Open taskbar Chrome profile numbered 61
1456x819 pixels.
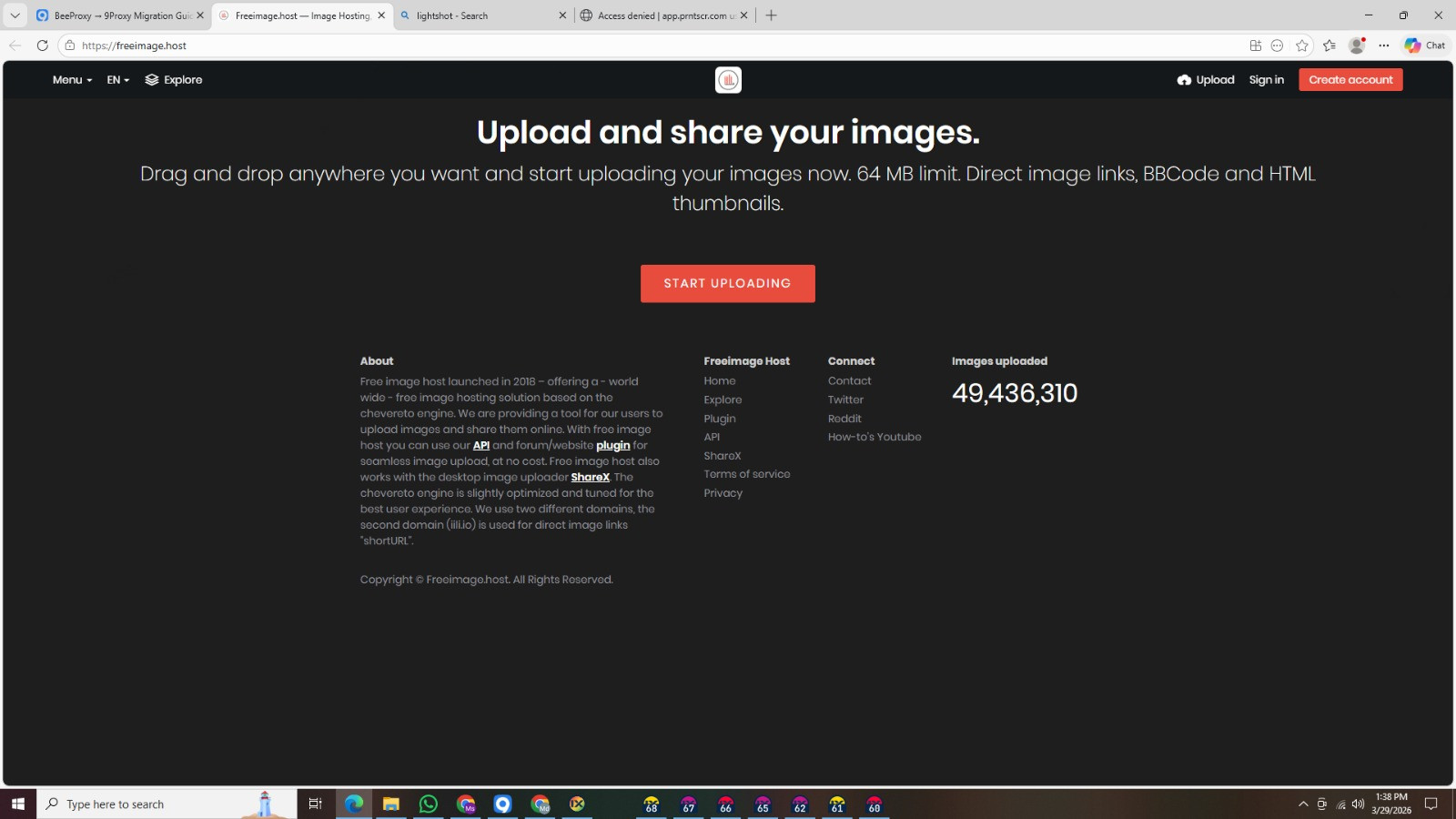tap(837, 804)
